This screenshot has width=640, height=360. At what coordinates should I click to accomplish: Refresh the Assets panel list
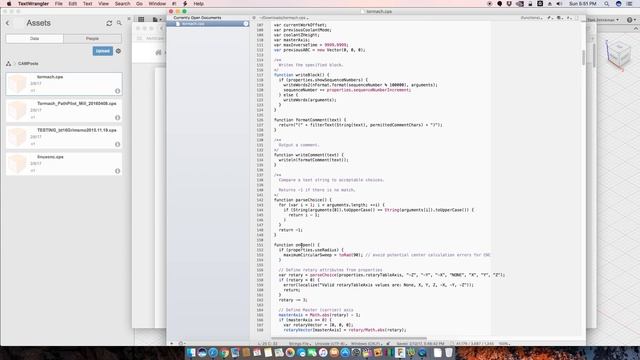[x=109, y=23]
